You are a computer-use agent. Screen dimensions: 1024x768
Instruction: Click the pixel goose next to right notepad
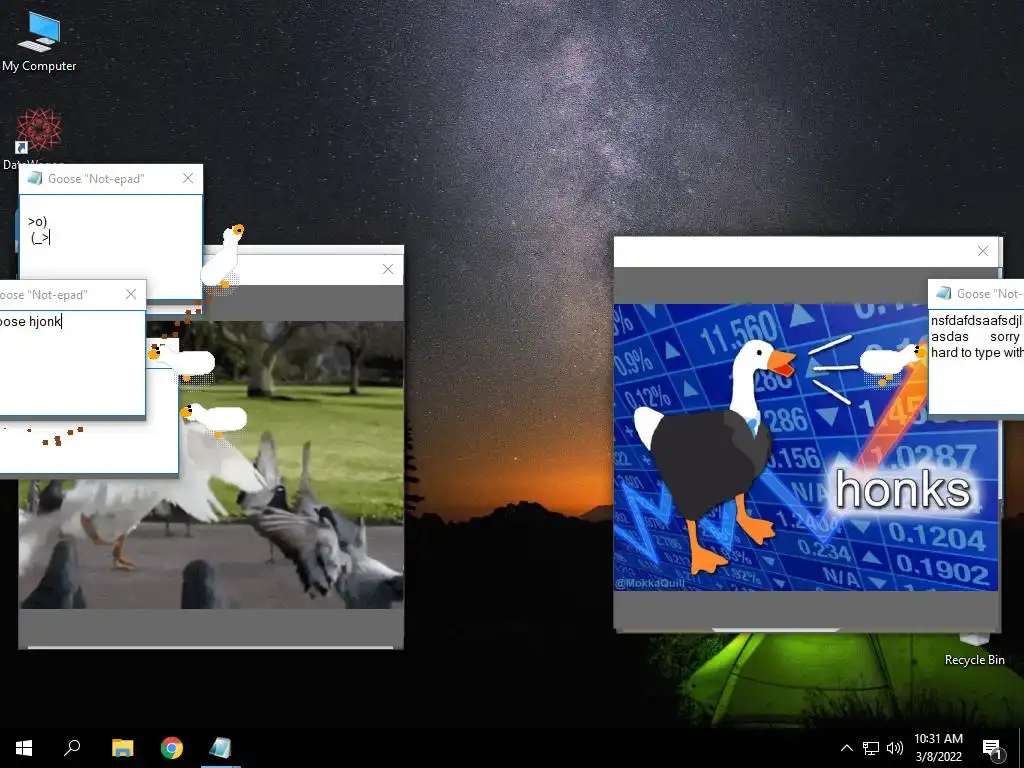(892, 362)
